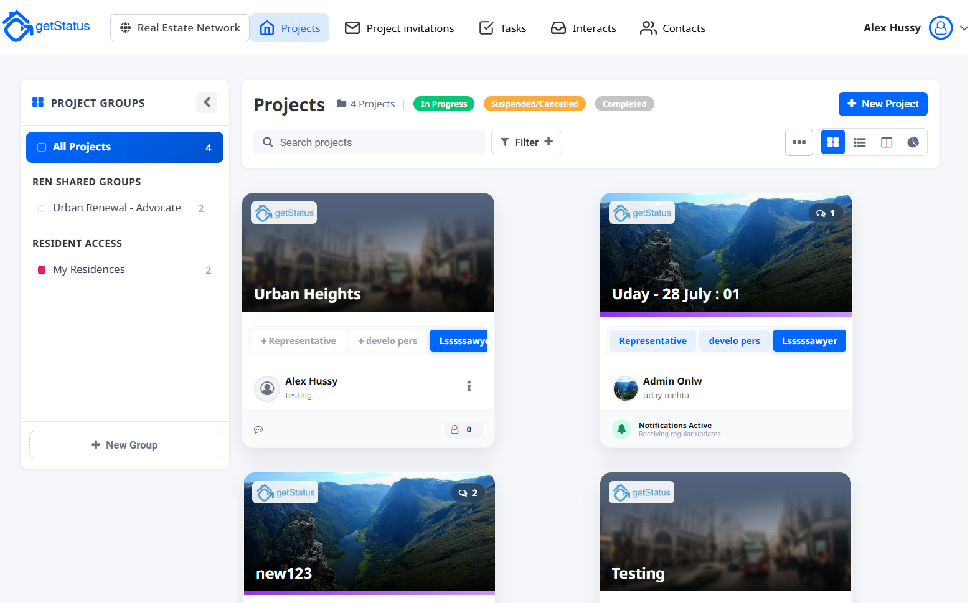Tick the Urban Renewal - Advocate checkbox
This screenshot has width=968, height=603.
pos(41,209)
